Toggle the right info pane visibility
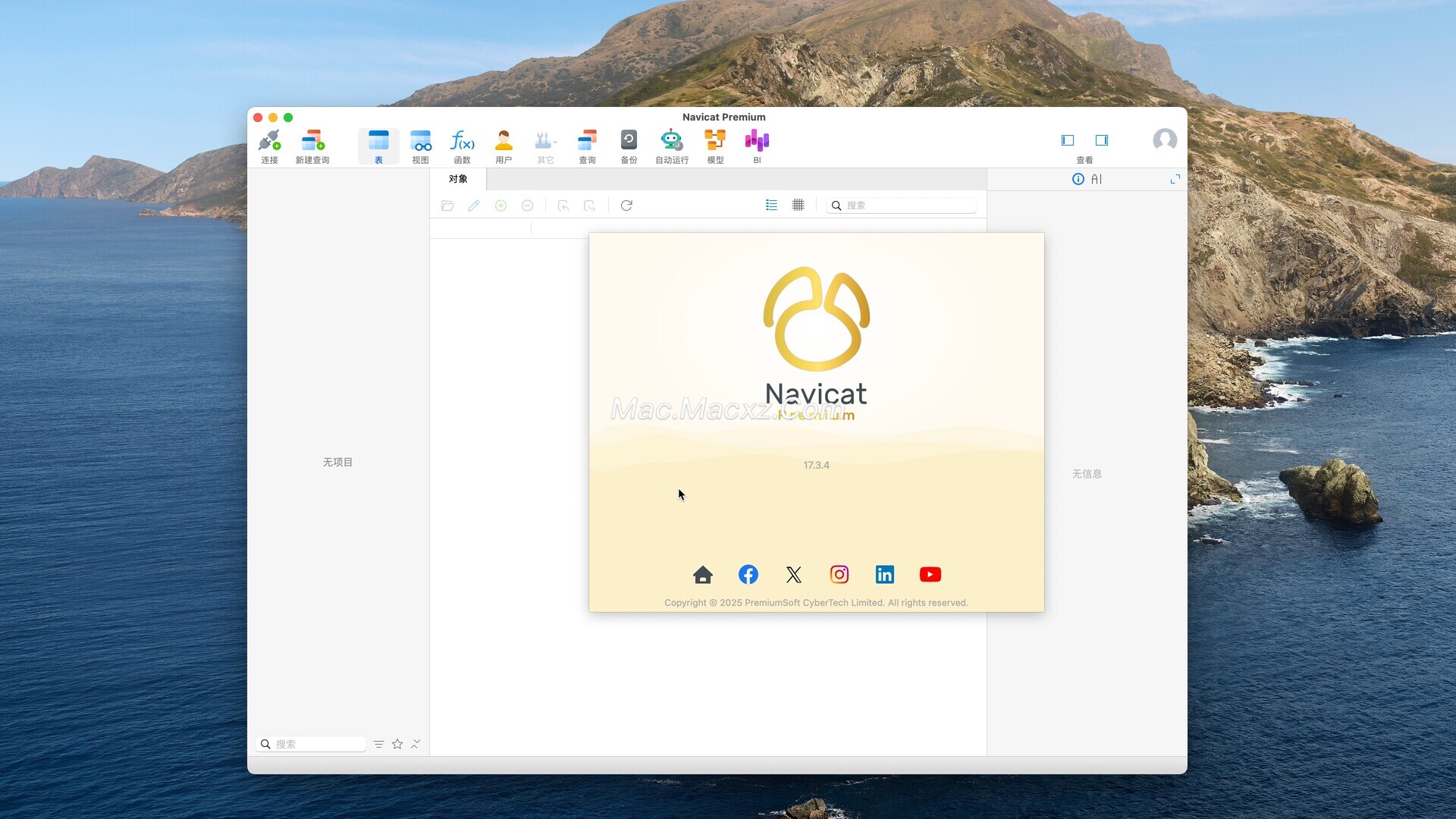Image resolution: width=1456 pixels, height=819 pixels. (1102, 140)
